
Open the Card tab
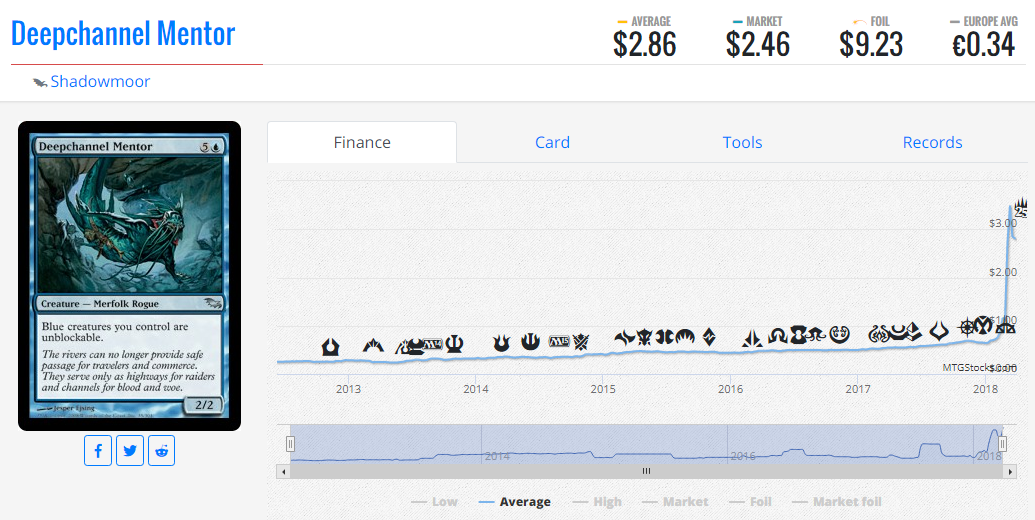pyautogui.click(x=552, y=143)
